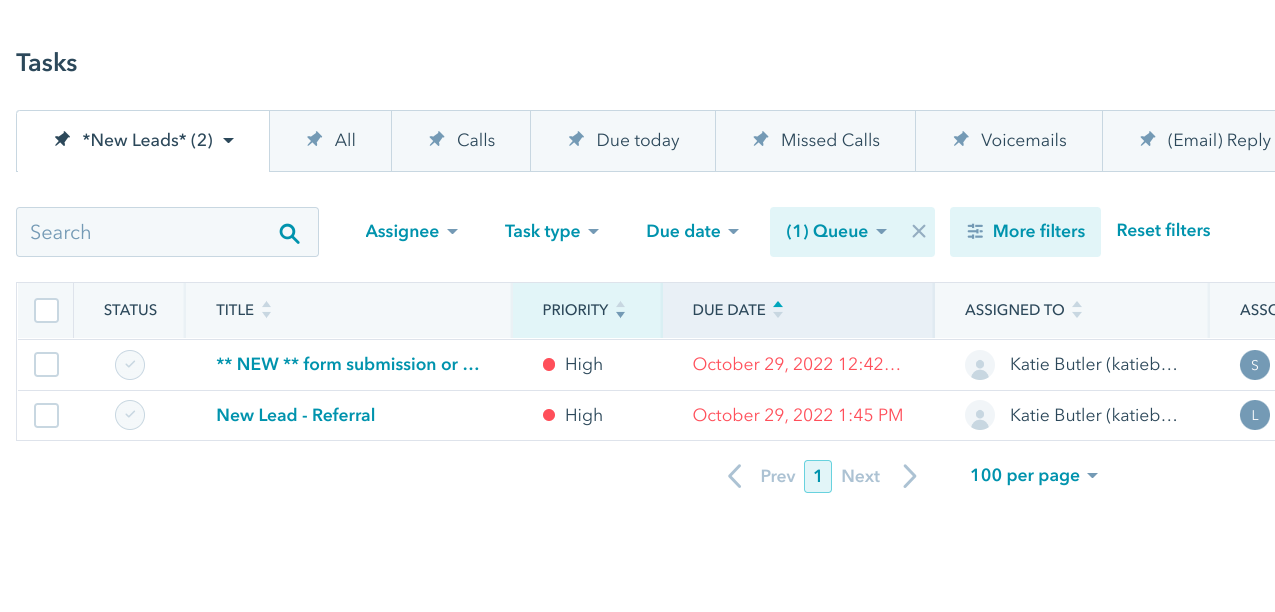Expand the Task type filter

point(551,232)
